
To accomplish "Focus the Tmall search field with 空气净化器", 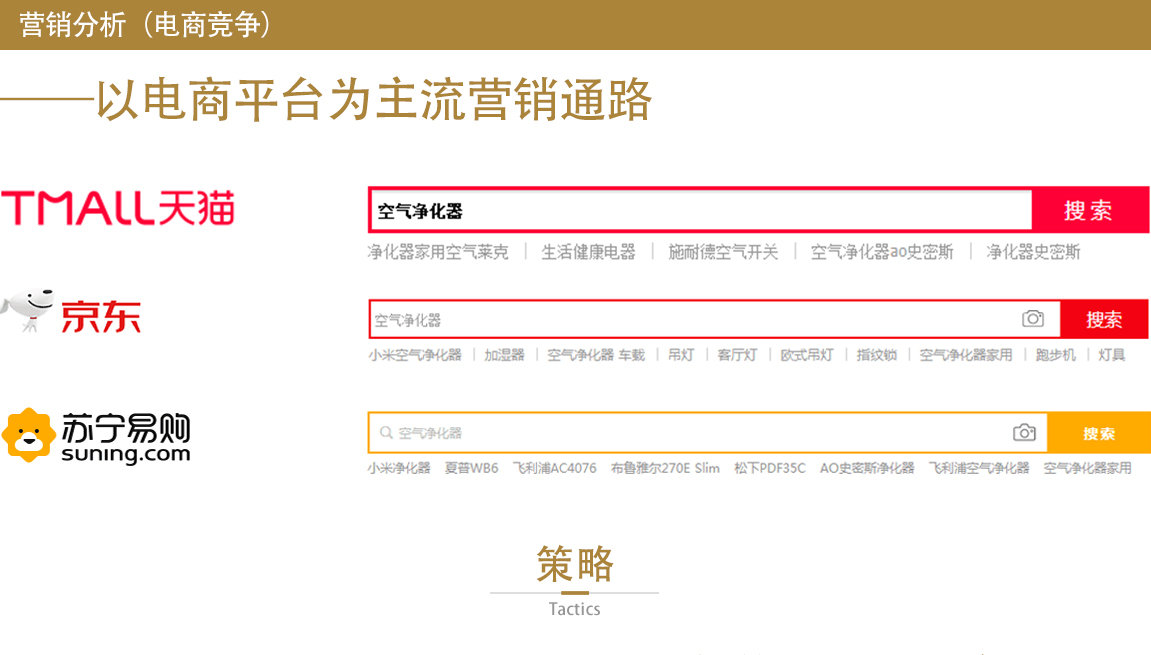I will (x=700, y=211).
